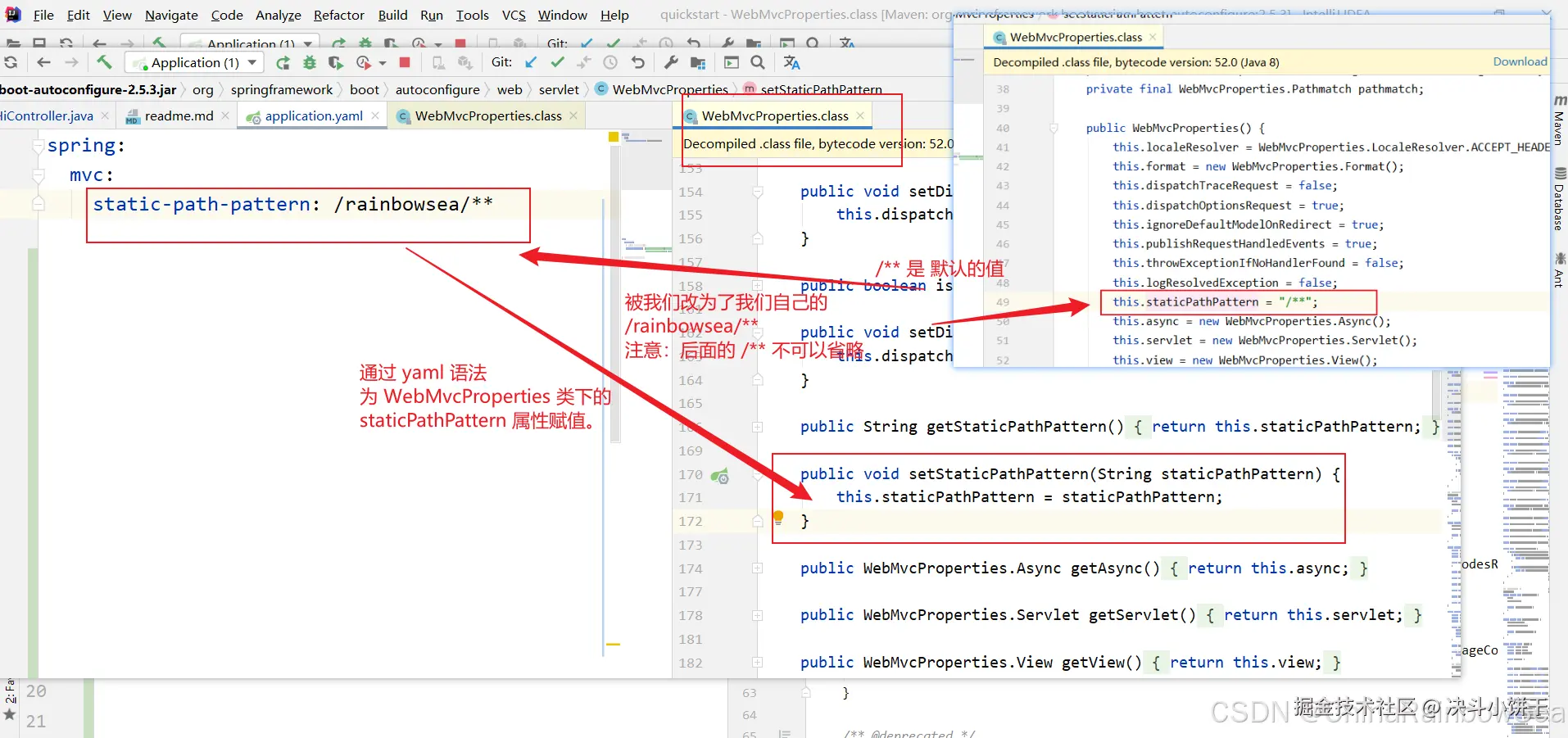1568x738 pixels.
Task: Click the boot breadcrumb segment
Action: pos(365,90)
